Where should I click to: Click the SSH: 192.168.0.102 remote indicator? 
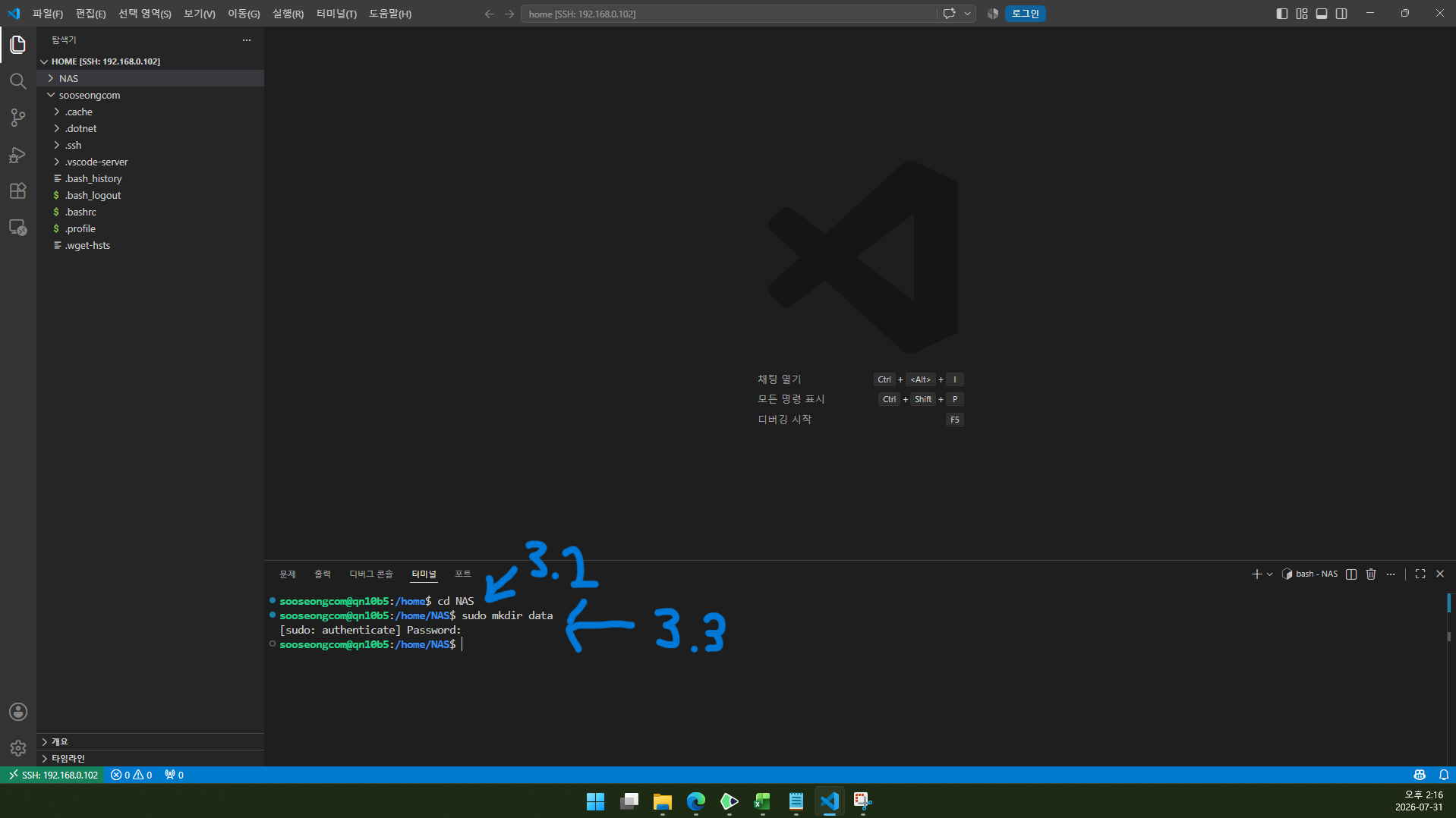point(53,775)
